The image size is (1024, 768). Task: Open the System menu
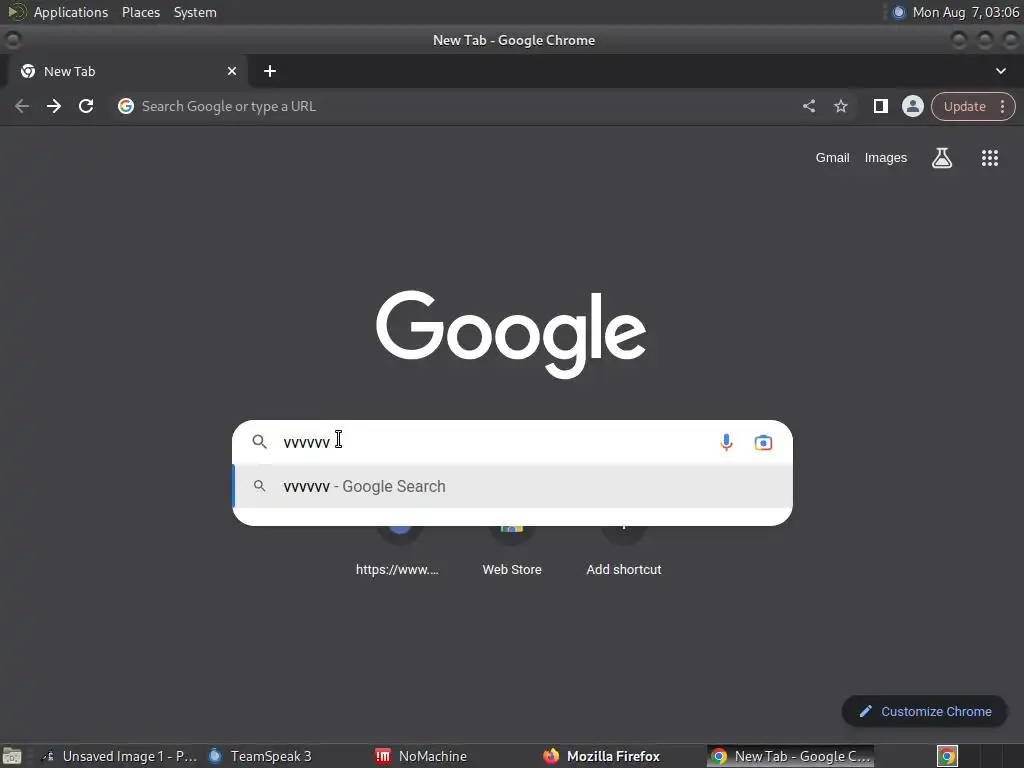pos(195,12)
